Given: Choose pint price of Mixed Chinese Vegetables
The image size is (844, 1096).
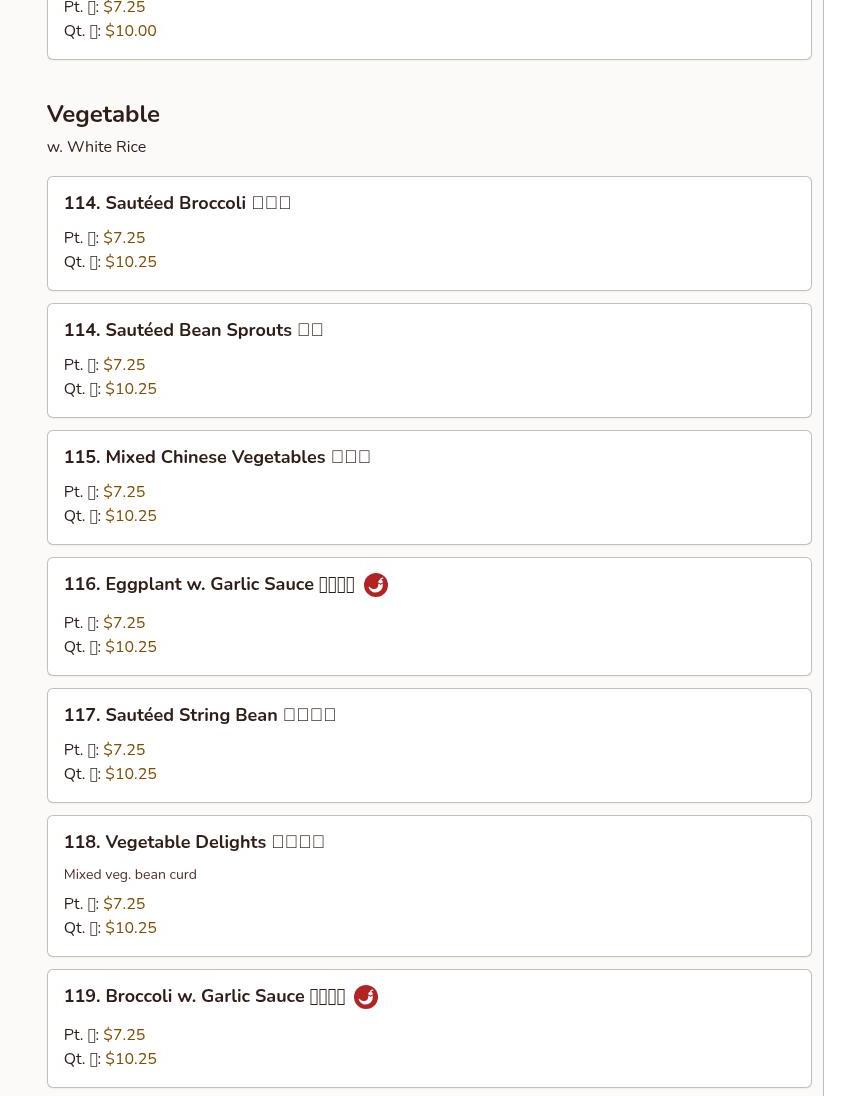Looking at the screenshot, I should coord(124,492).
